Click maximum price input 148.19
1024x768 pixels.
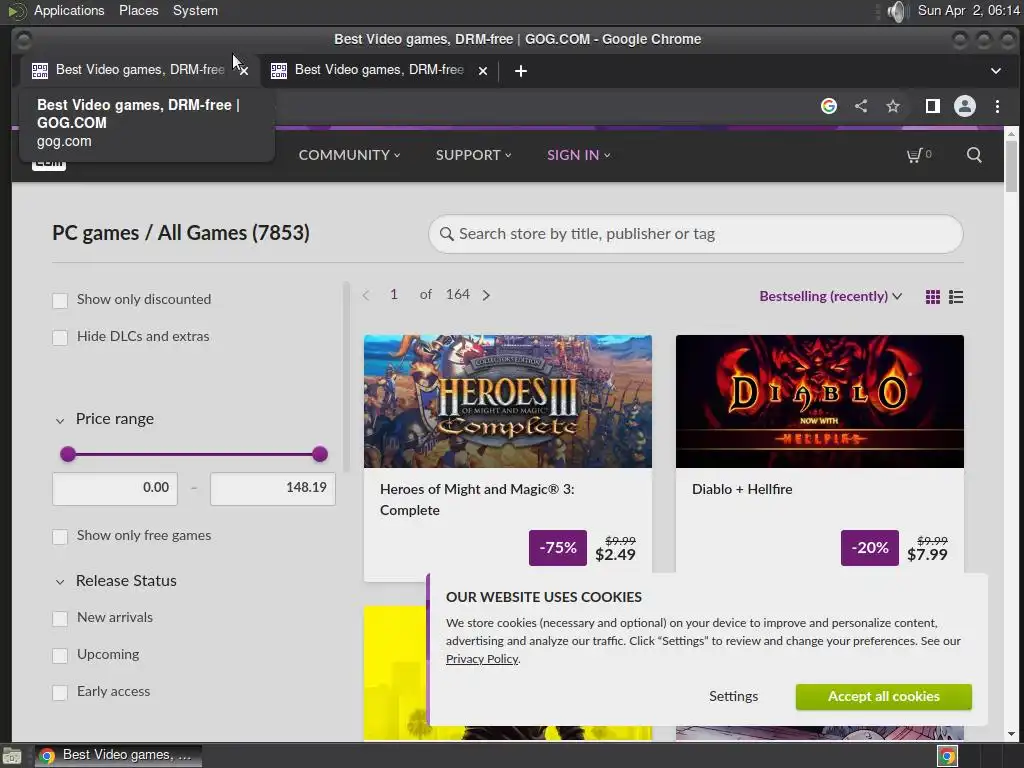(x=272, y=488)
